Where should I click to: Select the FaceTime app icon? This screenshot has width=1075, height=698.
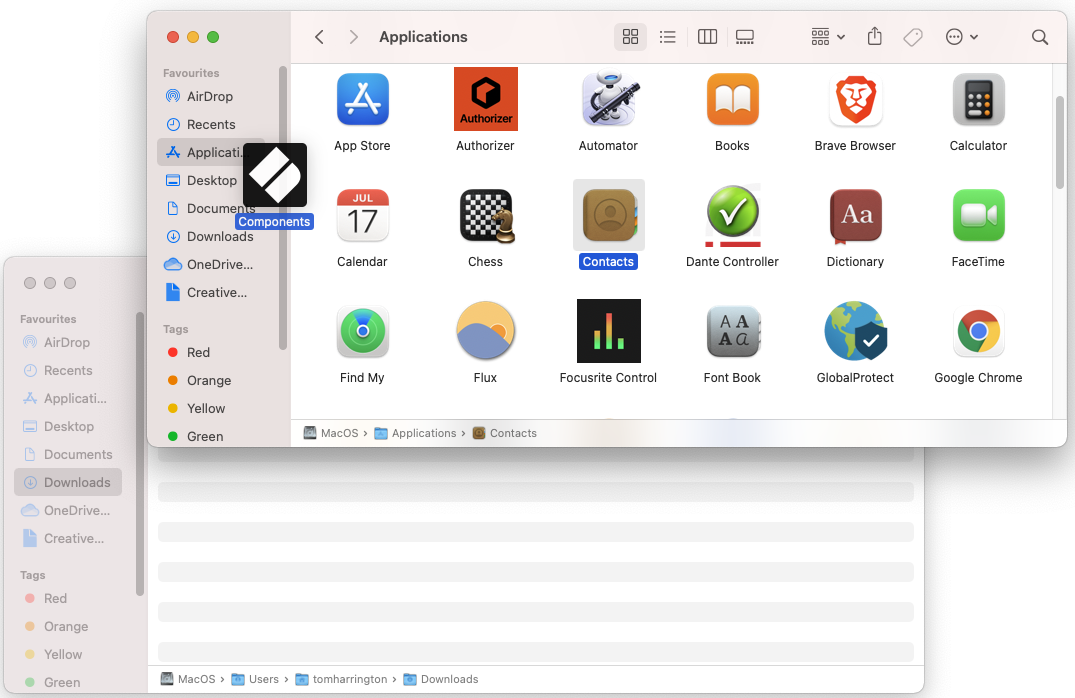point(978,215)
